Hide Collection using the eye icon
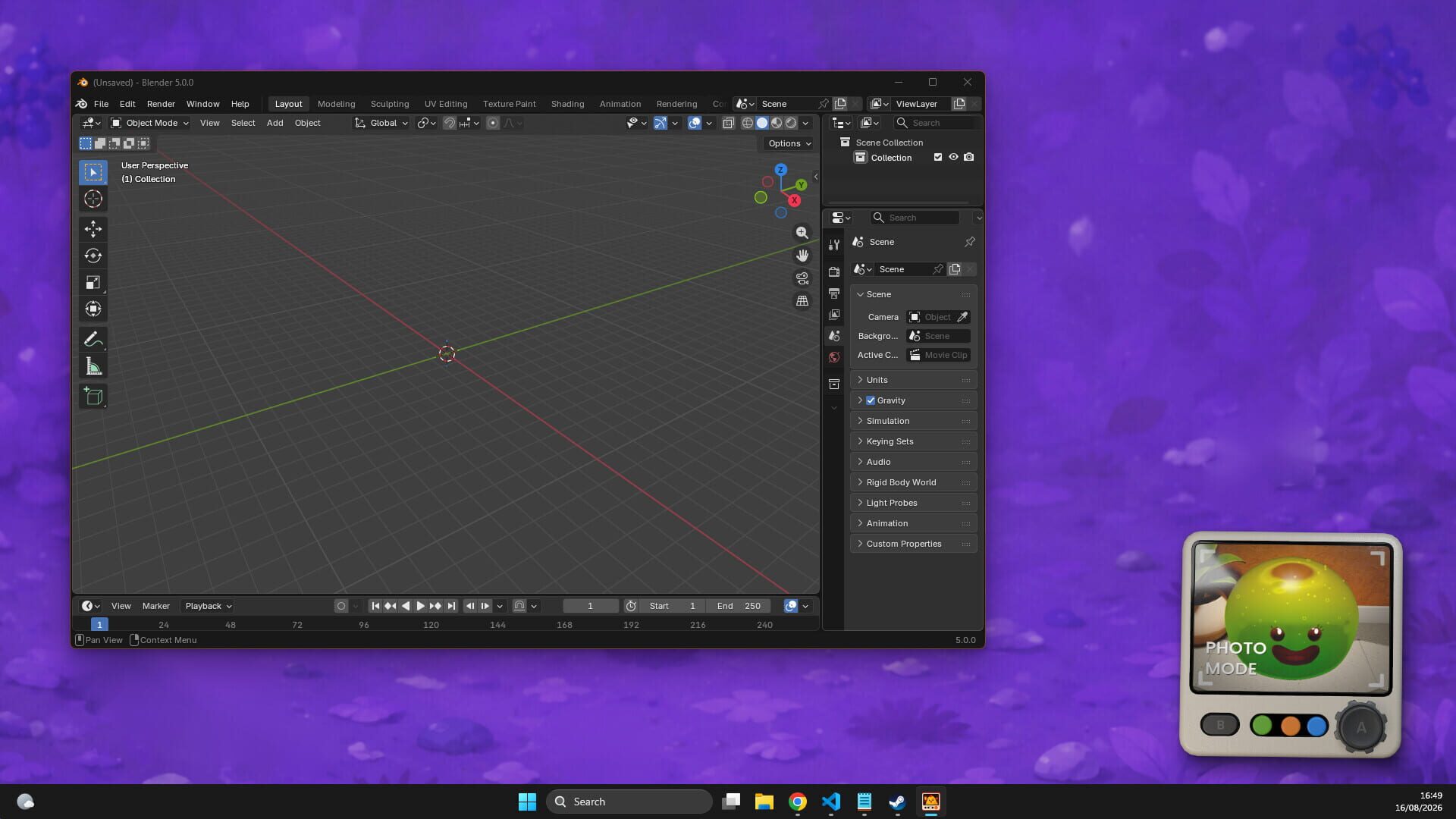Screen dimensions: 1456x819 click(x=953, y=157)
